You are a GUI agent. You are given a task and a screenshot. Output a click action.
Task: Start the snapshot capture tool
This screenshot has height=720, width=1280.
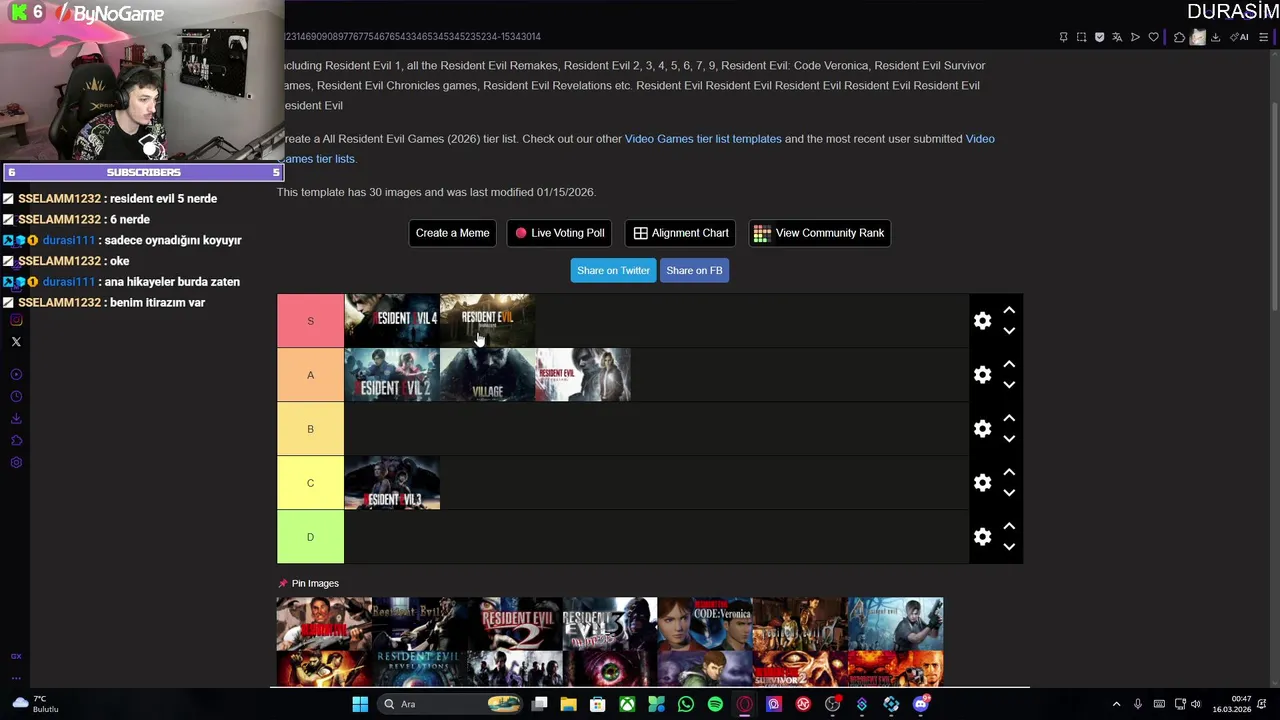1081,37
